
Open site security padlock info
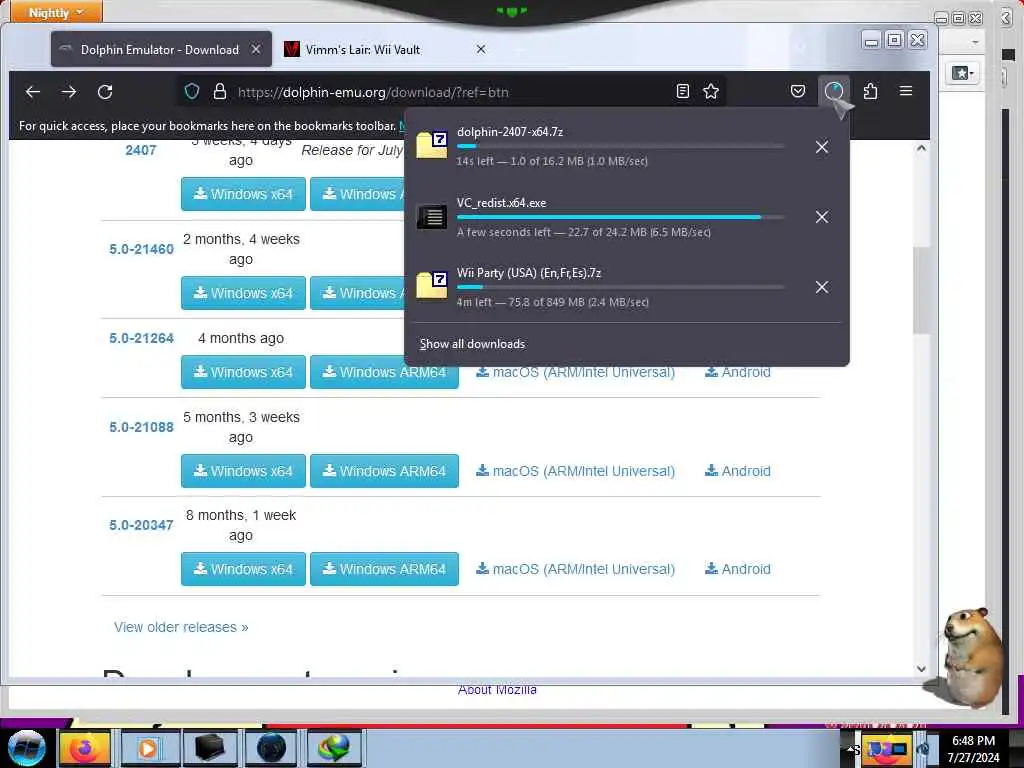[220, 91]
